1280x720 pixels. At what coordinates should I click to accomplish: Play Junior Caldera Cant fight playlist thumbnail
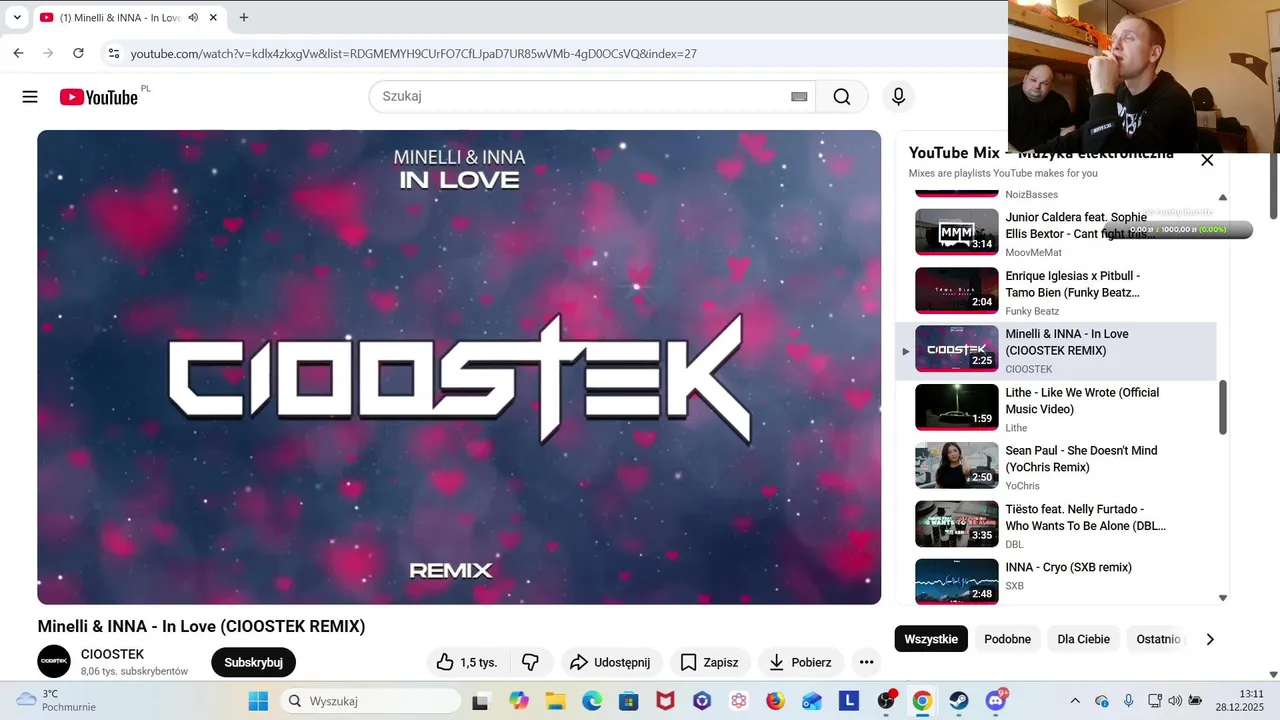pos(957,232)
